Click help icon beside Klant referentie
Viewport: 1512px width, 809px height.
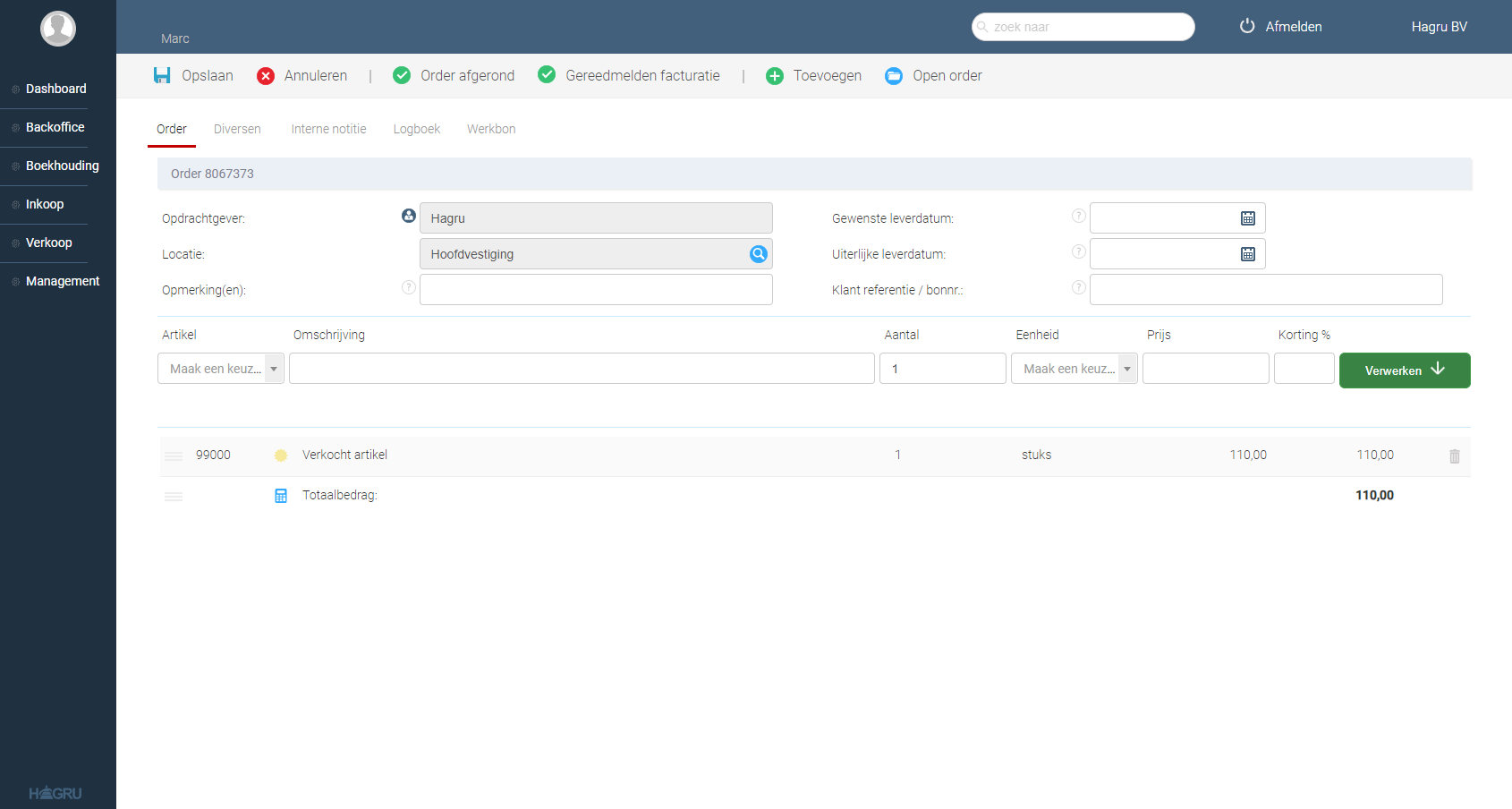point(1079,287)
